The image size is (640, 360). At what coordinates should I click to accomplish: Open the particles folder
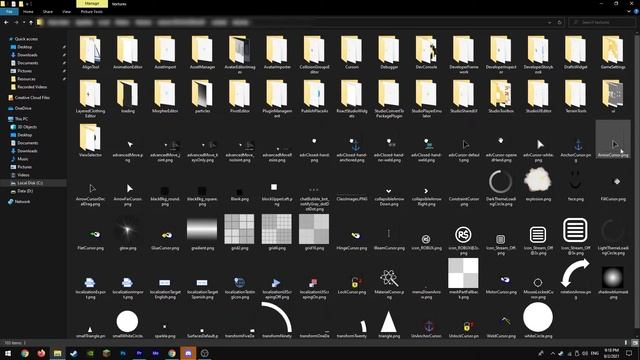[x=202, y=96]
